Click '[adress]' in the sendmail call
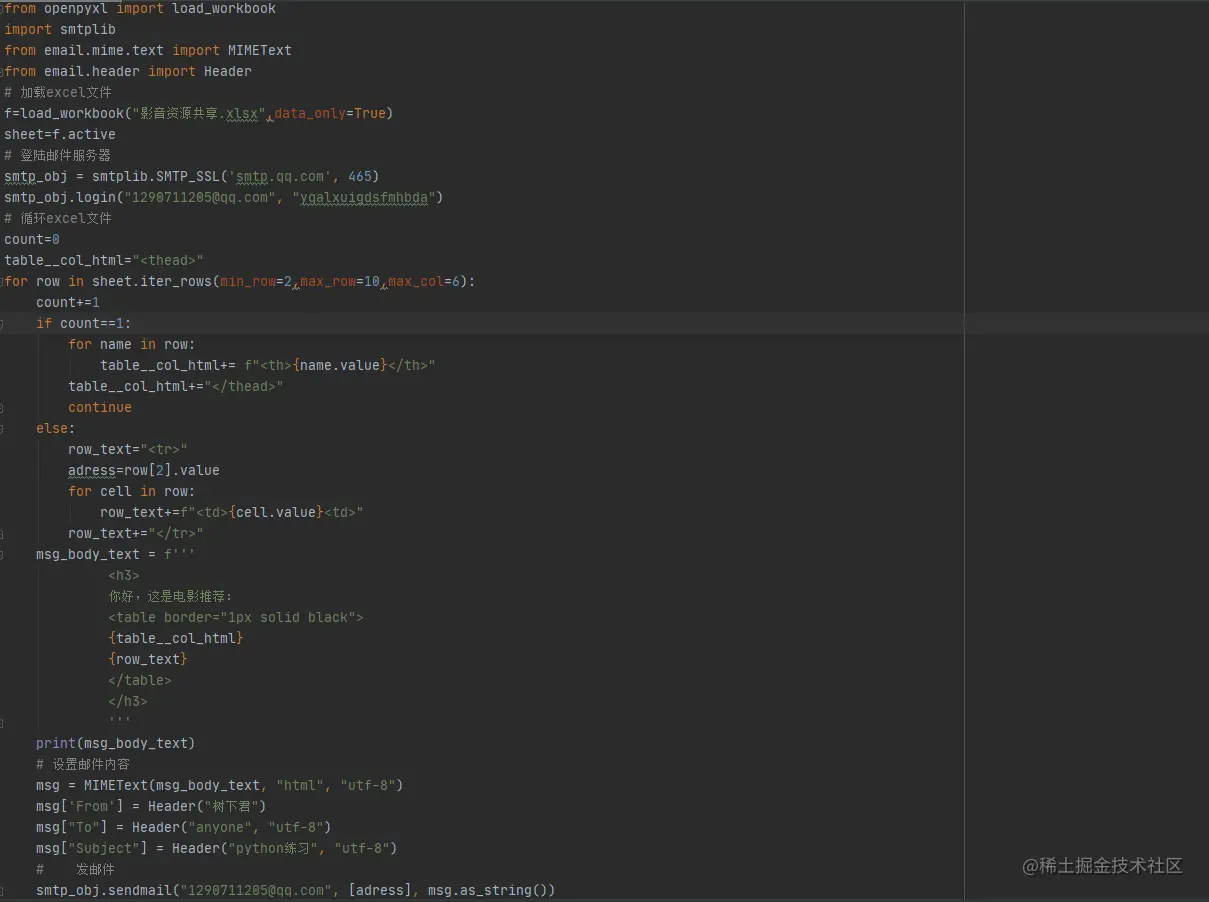Screen dimensions: 1209x902 [380, 890]
